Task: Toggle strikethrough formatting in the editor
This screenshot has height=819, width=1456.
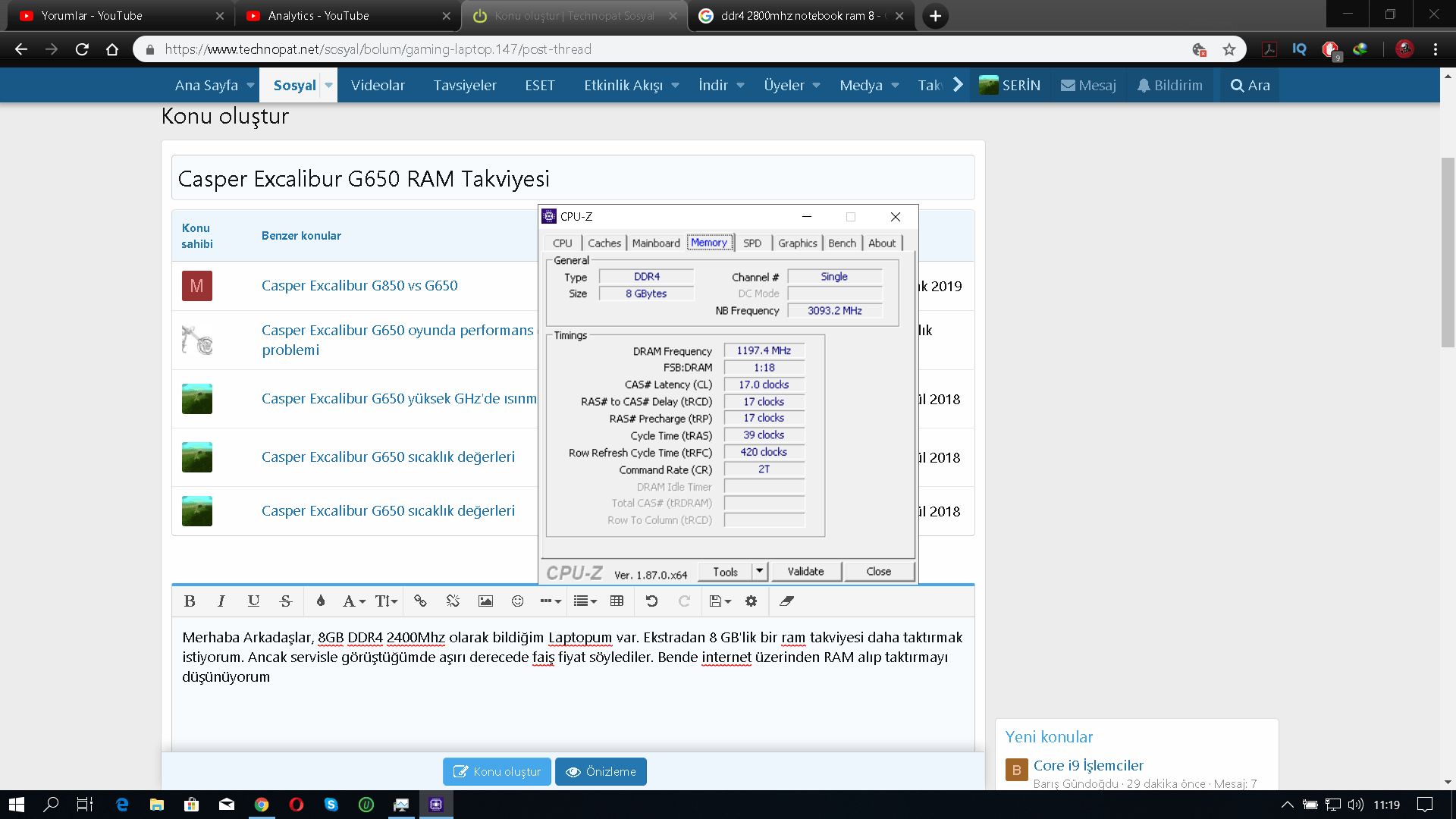Action: click(x=286, y=601)
